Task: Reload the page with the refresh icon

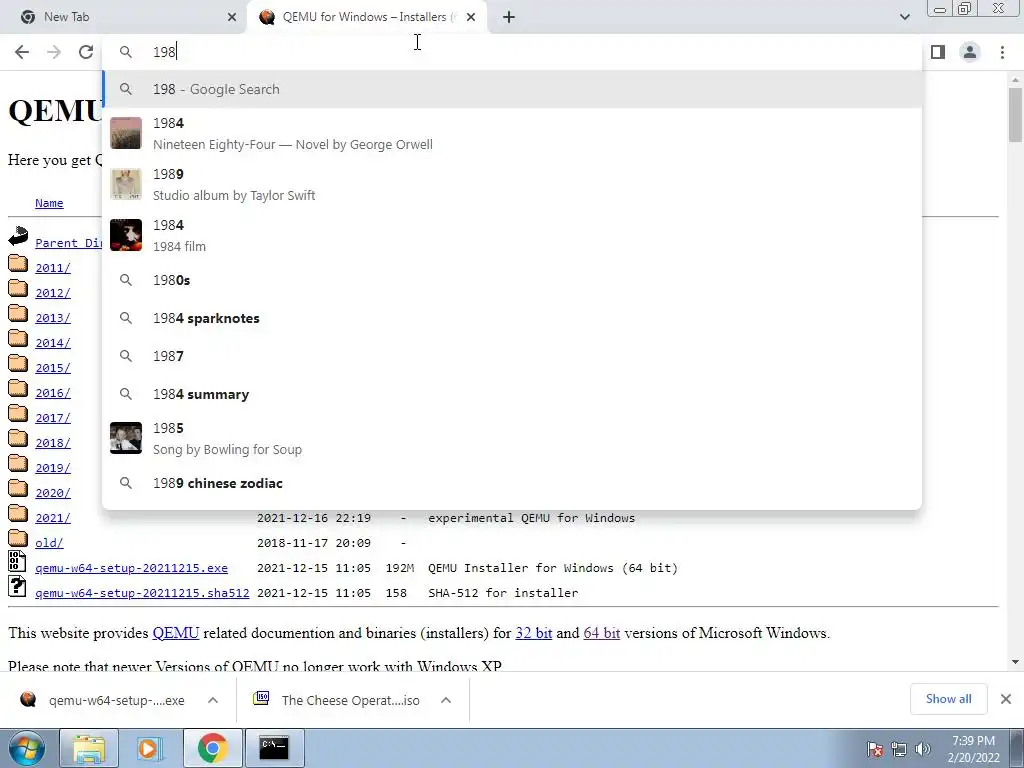Action: click(x=86, y=52)
